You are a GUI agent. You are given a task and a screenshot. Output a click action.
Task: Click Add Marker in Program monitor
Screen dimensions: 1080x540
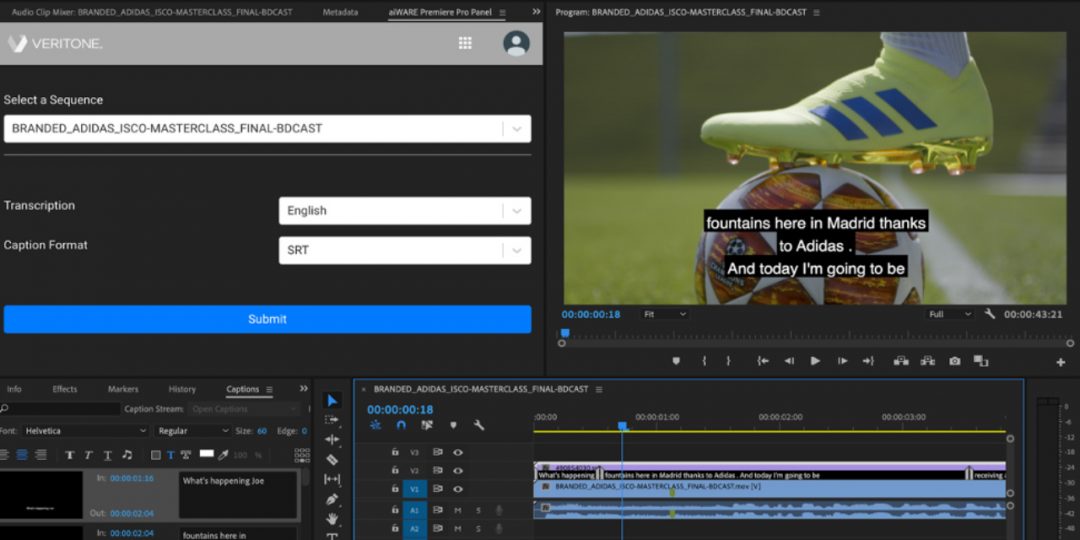pyautogui.click(x=676, y=361)
